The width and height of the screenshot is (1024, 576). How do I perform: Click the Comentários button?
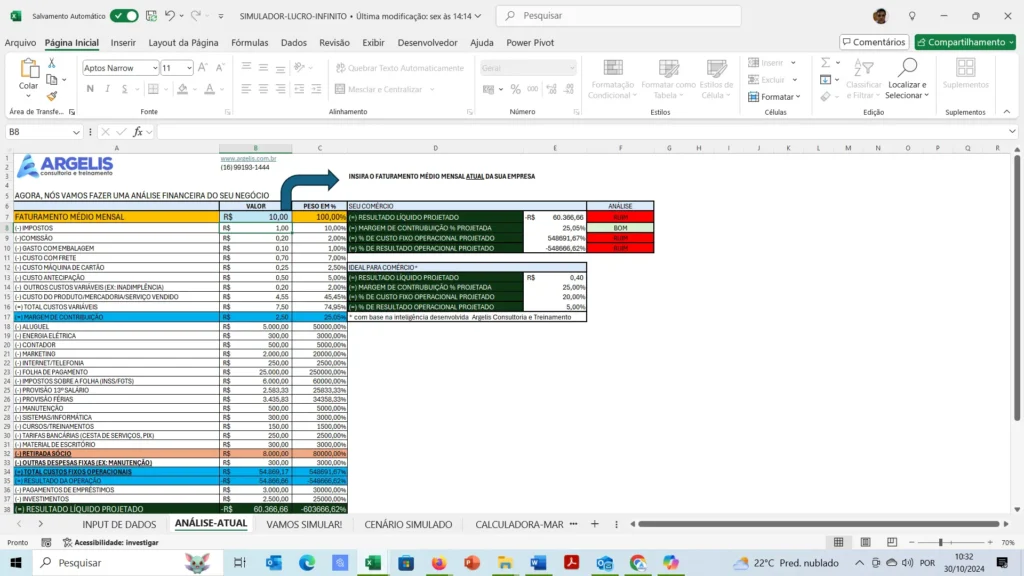click(874, 42)
